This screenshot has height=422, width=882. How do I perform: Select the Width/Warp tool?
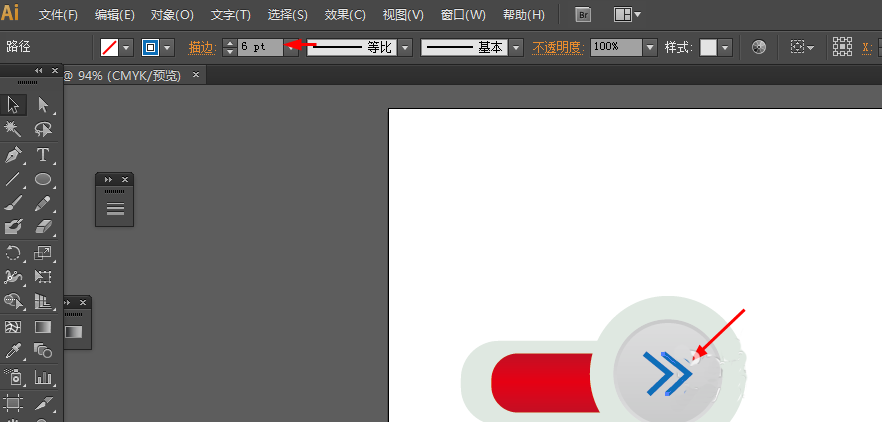pyautogui.click(x=13, y=277)
